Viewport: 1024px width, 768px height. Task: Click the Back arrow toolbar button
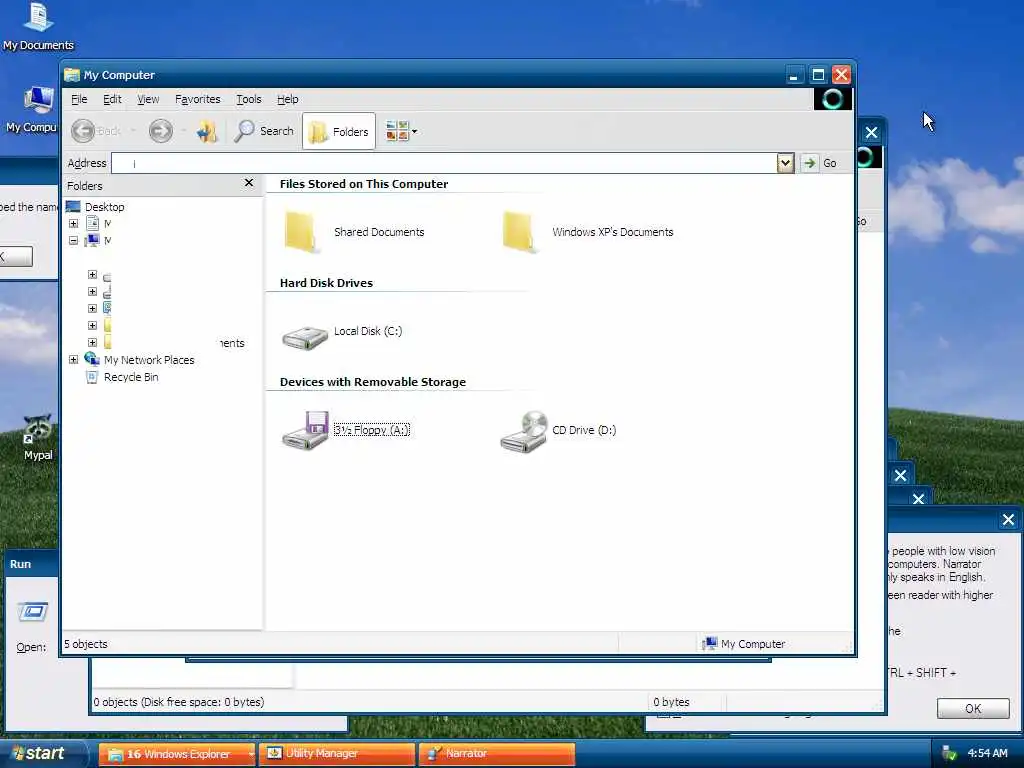[83, 131]
